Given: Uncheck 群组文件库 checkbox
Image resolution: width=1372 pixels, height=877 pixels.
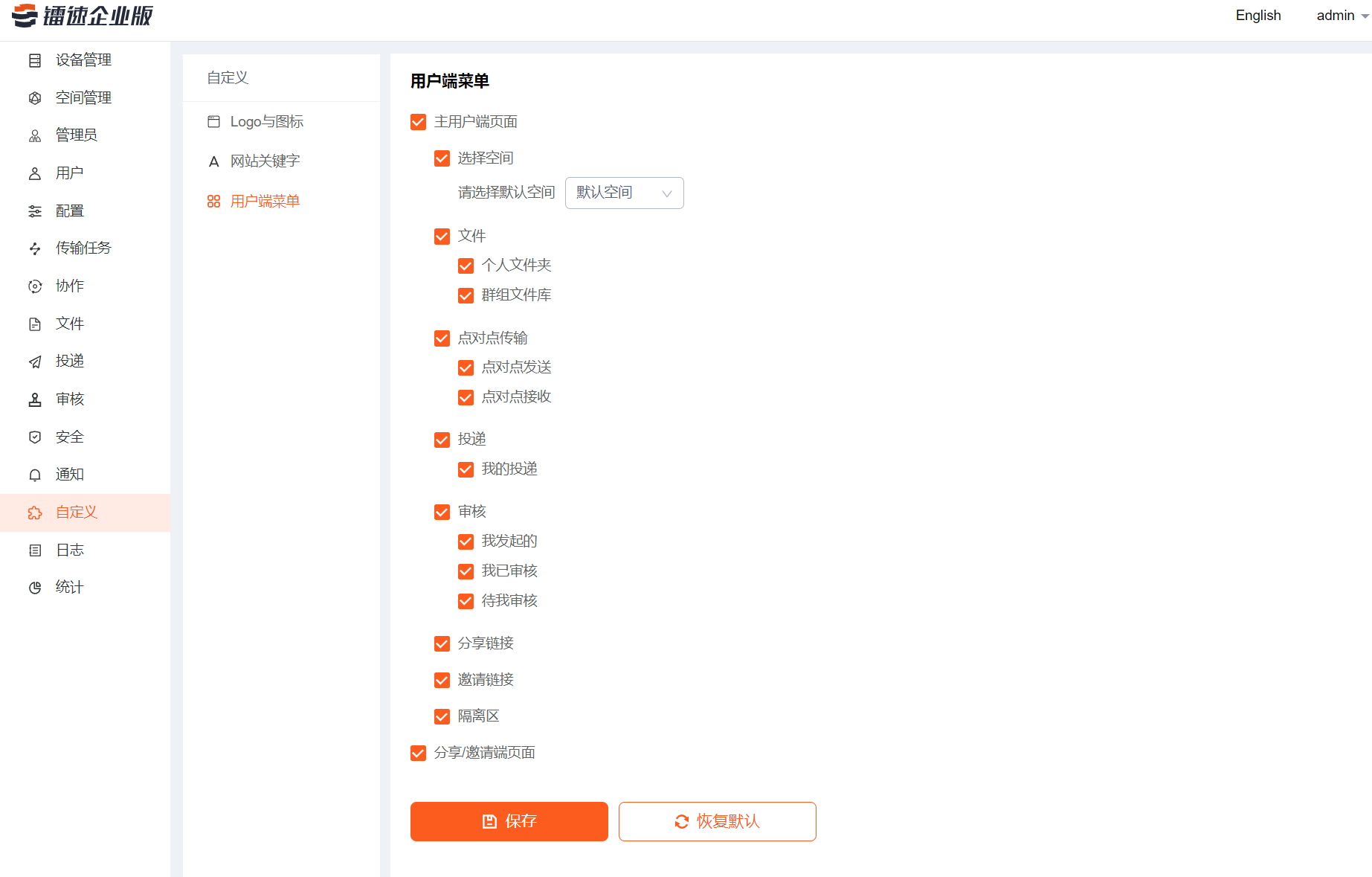Looking at the screenshot, I should 466,295.
